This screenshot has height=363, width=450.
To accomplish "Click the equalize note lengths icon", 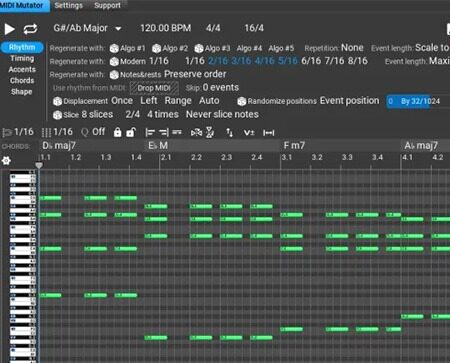I will (177, 133).
